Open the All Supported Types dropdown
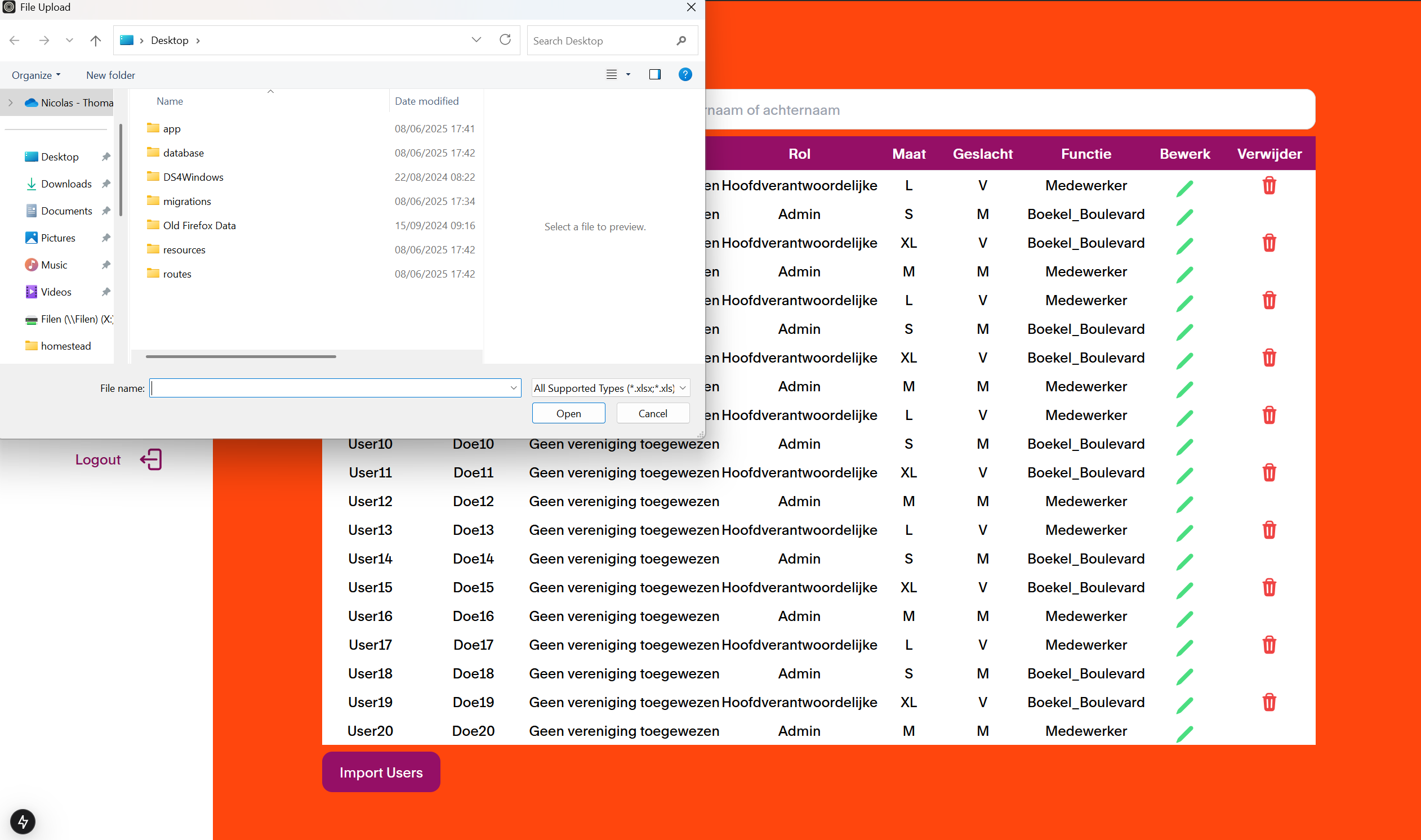1421x840 pixels. tap(610, 388)
